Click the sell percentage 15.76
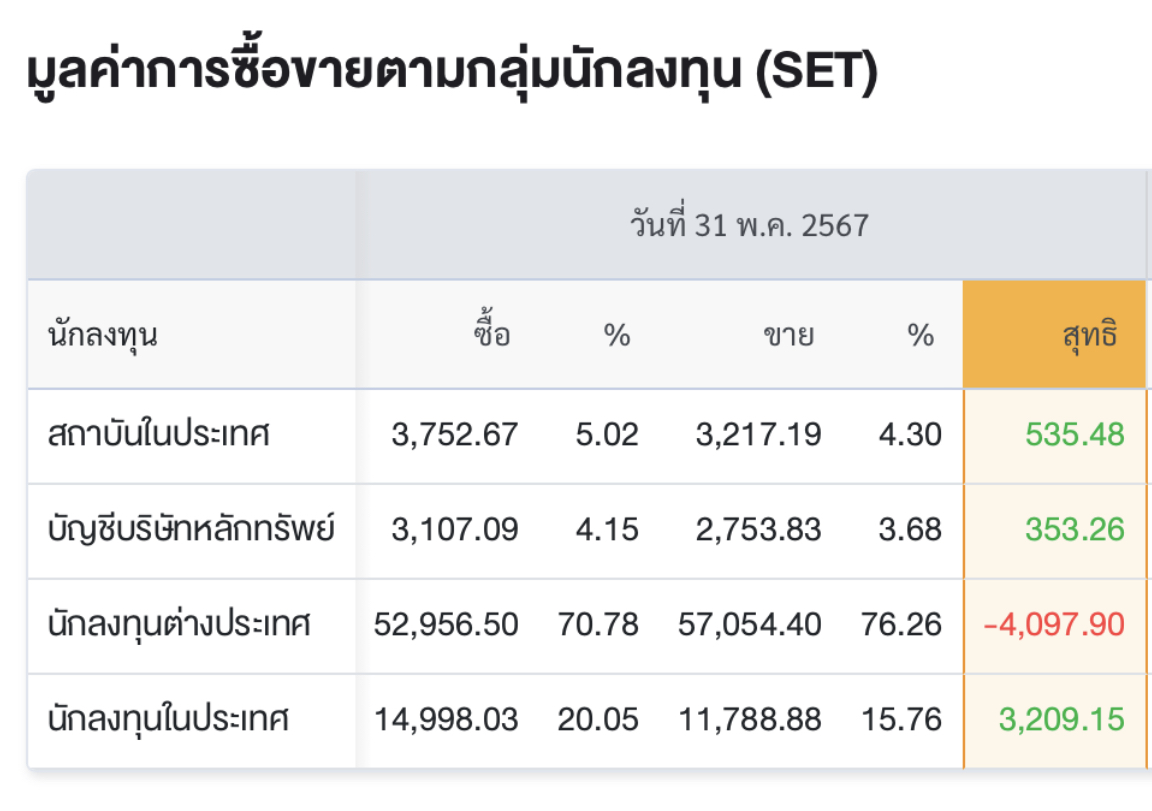 pos(901,719)
